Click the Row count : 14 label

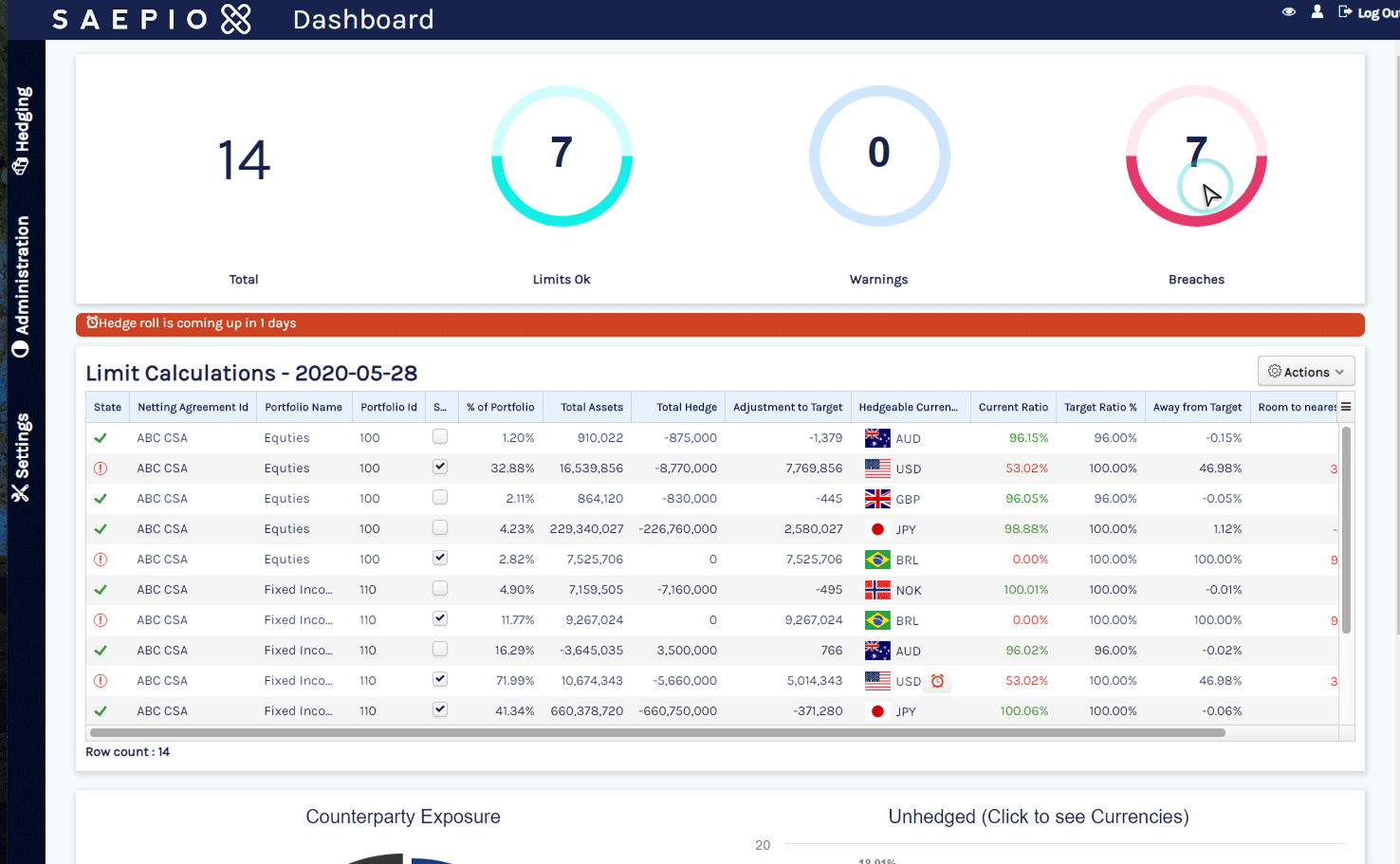click(x=128, y=752)
